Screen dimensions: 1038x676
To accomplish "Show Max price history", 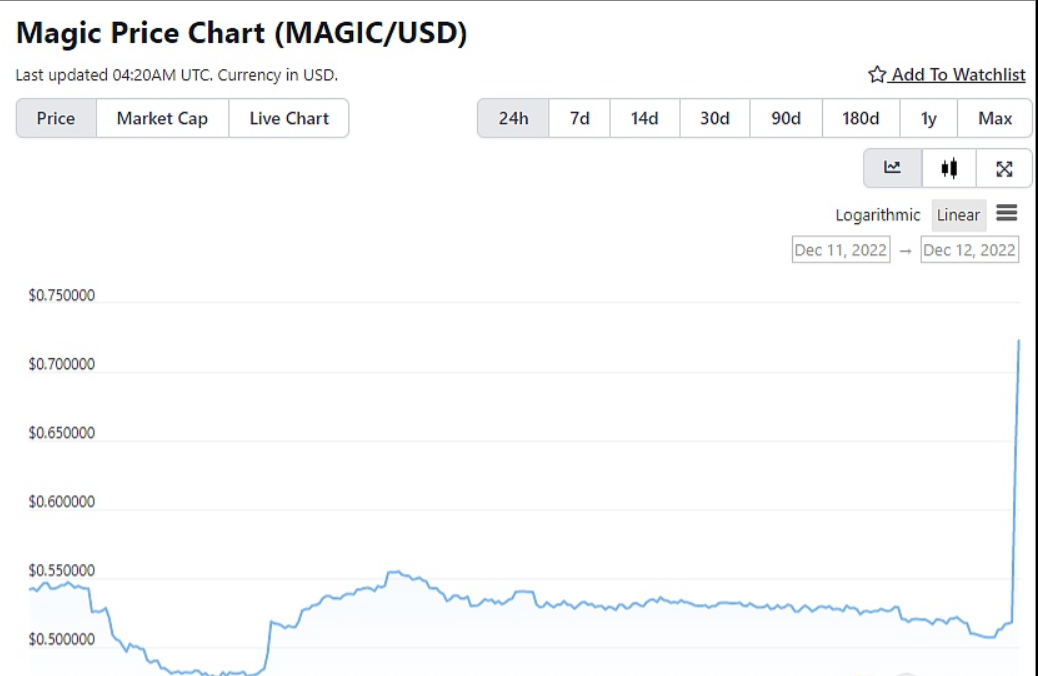I will pos(995,118).
